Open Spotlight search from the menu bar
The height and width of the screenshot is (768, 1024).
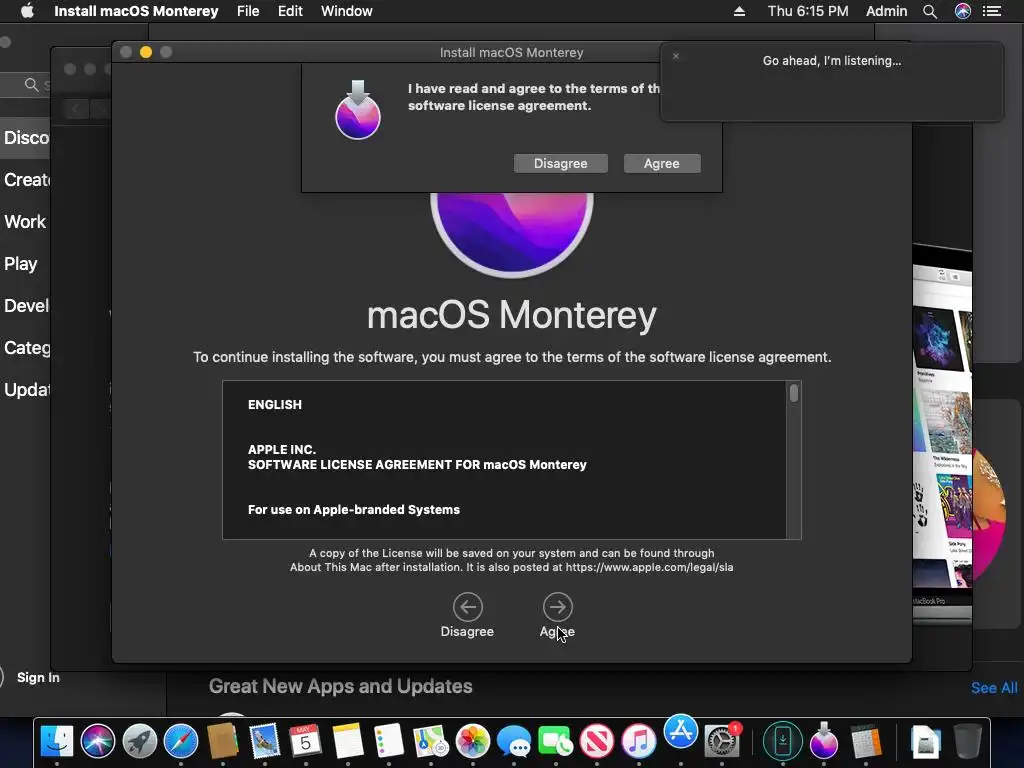coord(930,11)
